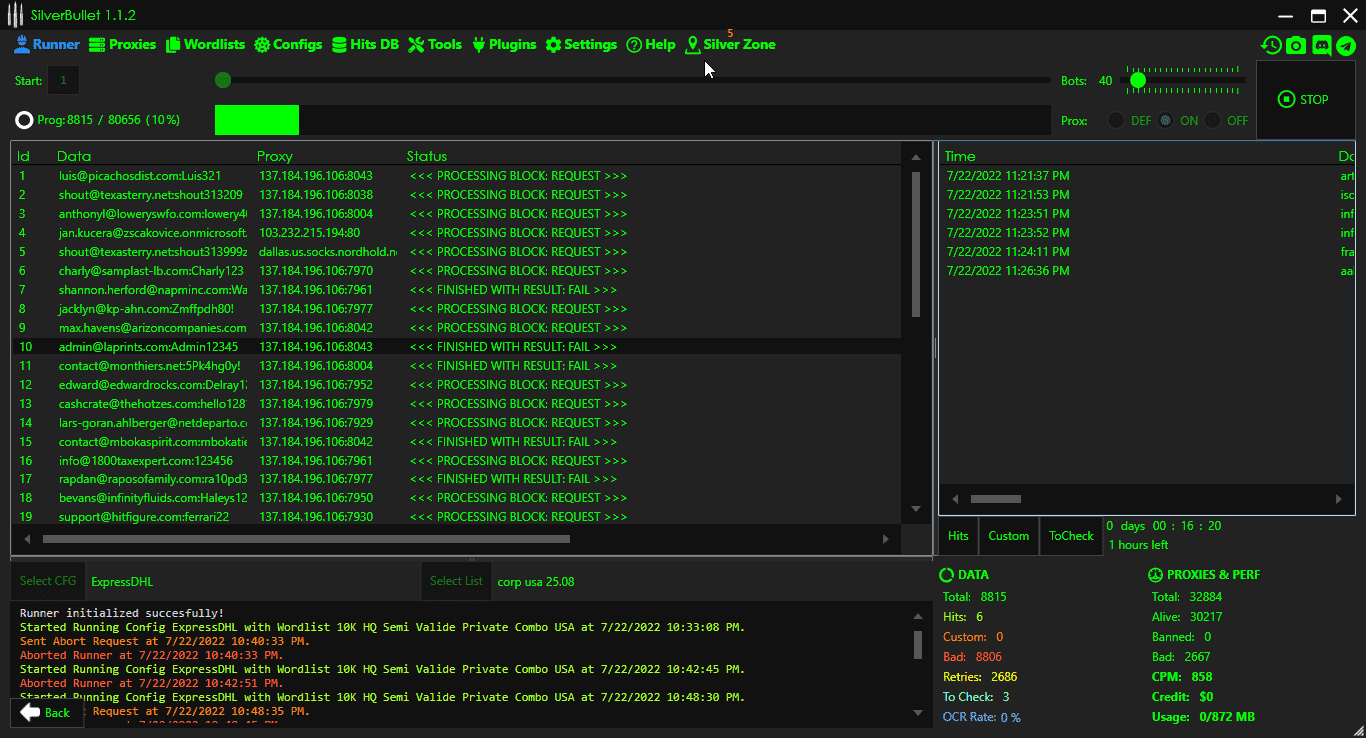
Task: Open the Wordlists section
Action: tap(205, 44)
